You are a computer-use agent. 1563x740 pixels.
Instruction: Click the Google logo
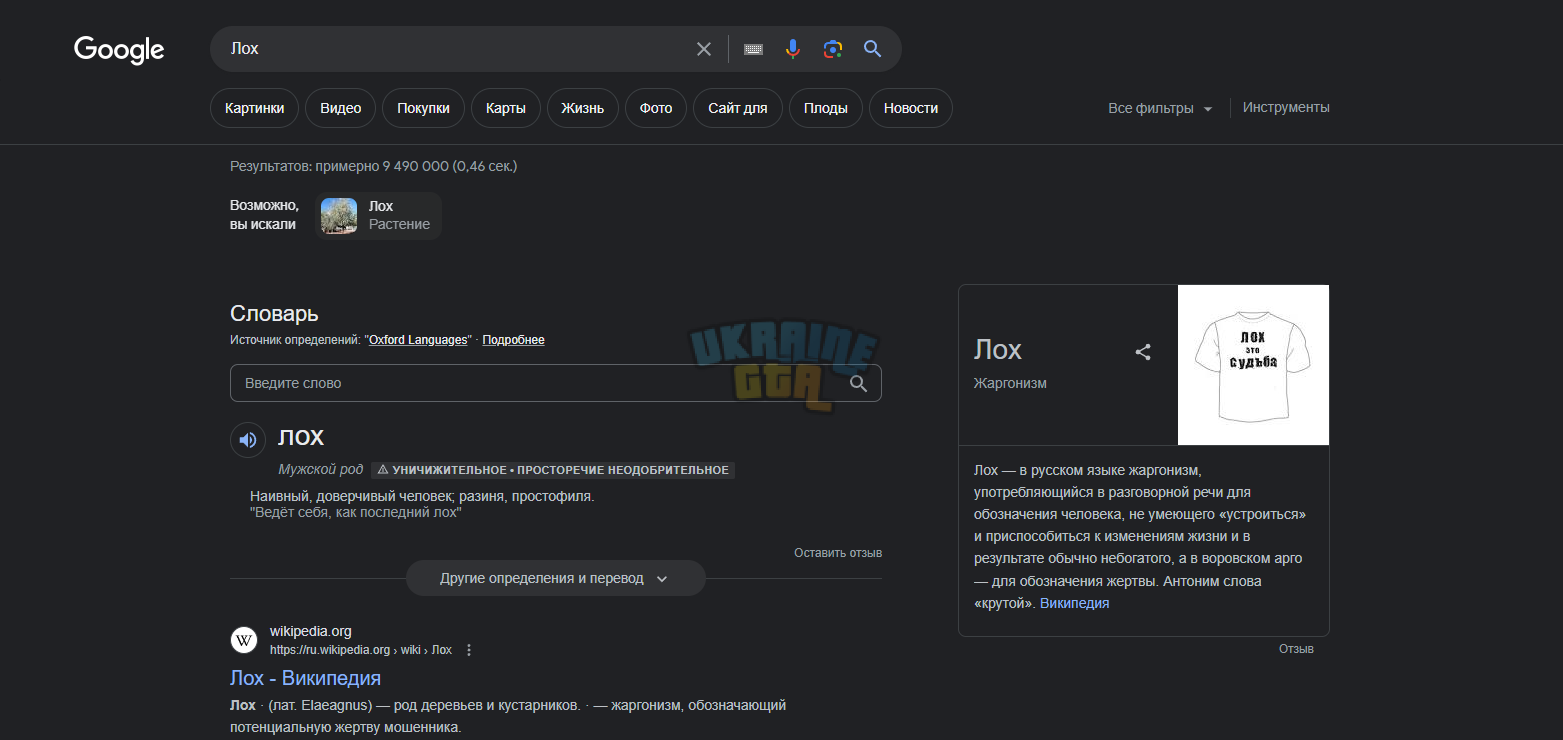pos(119,50)
